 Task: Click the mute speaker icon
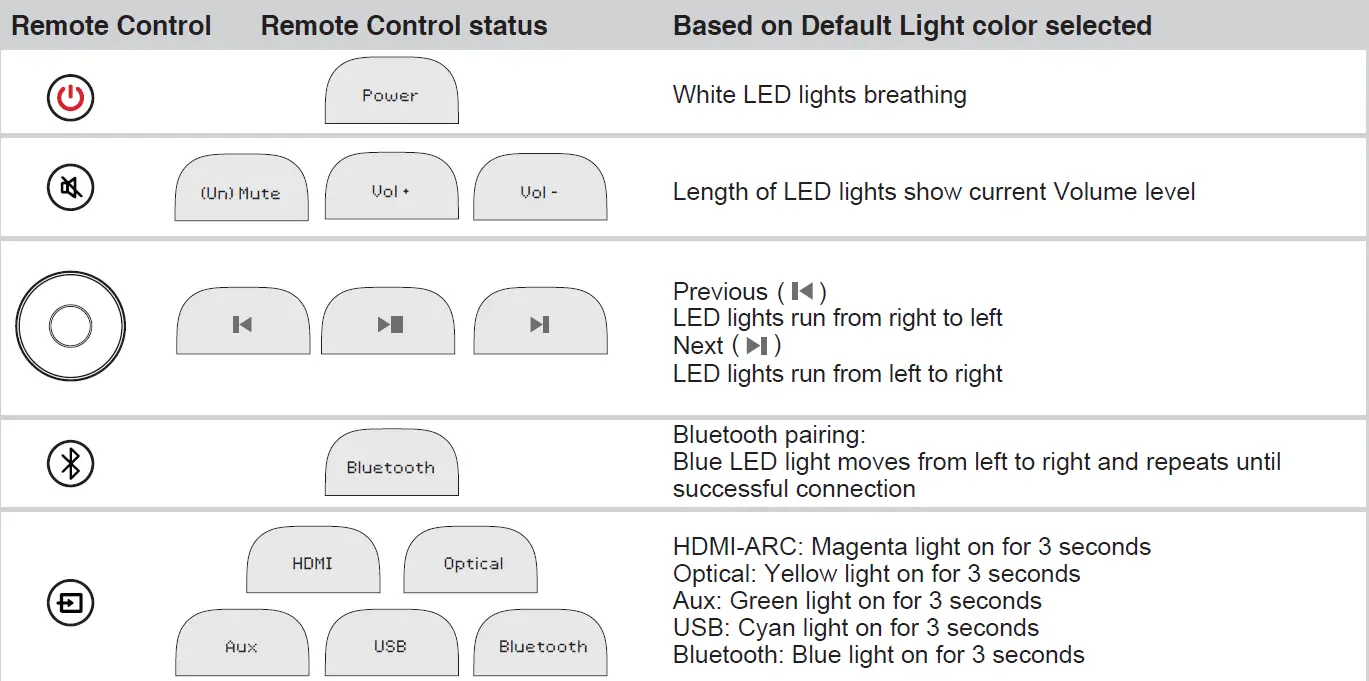click(x=70, y=188)
